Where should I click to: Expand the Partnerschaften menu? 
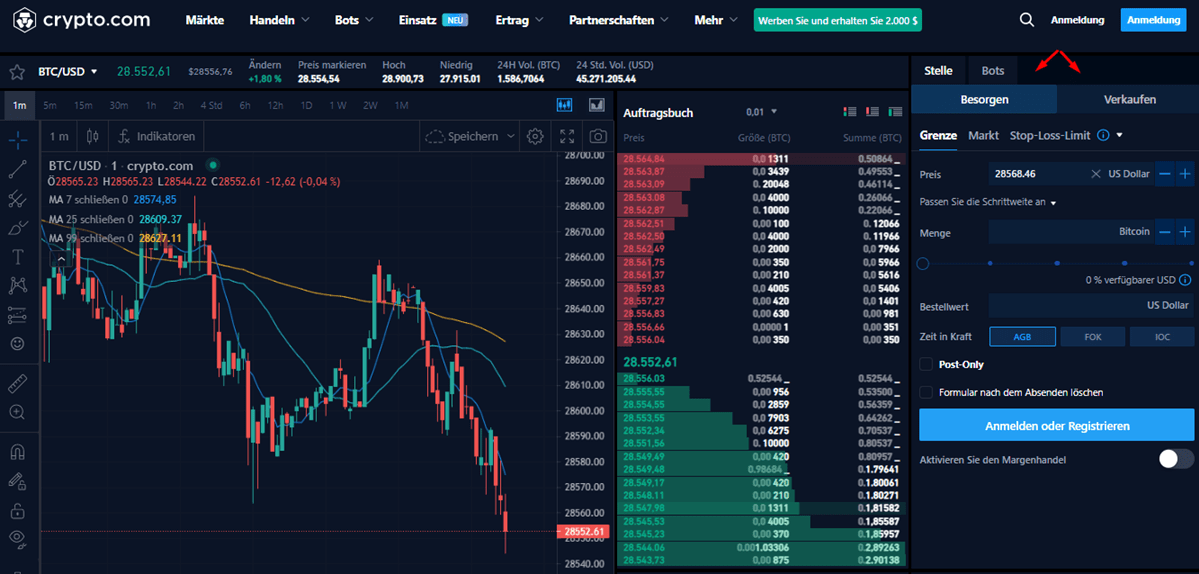619,20
